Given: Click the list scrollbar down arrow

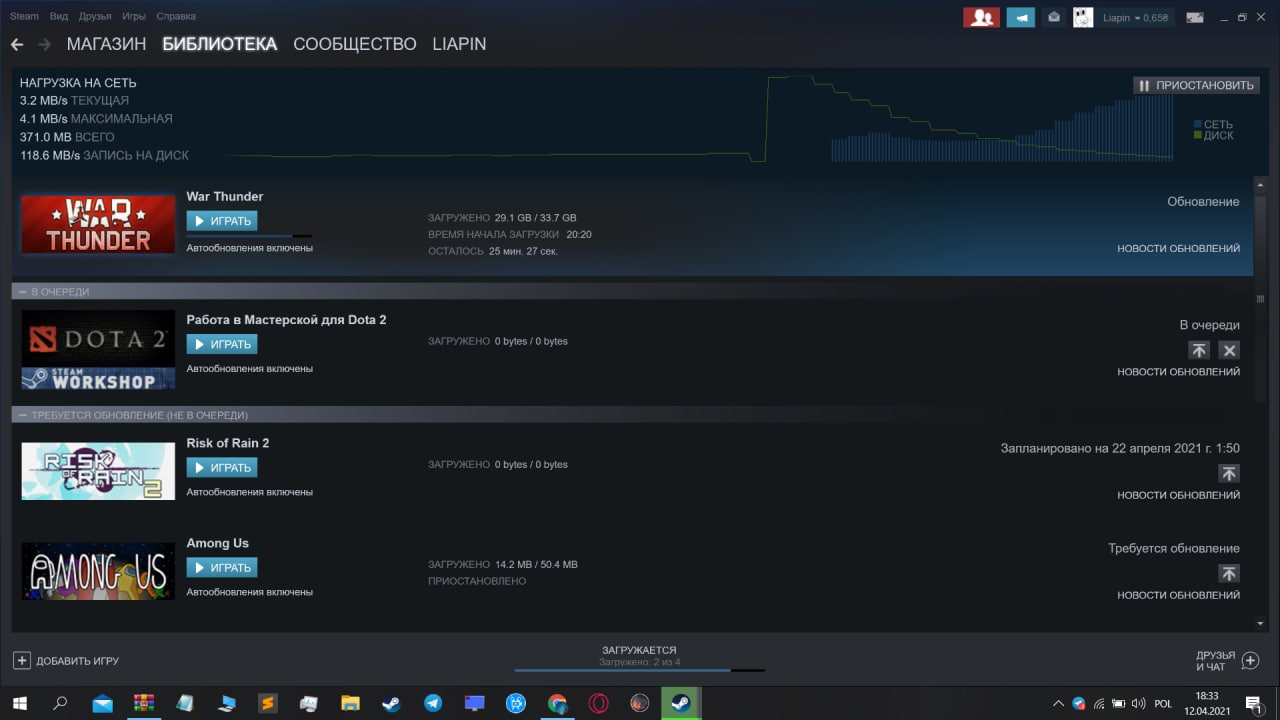Looking at the screenshot, I should point(1261,624).
